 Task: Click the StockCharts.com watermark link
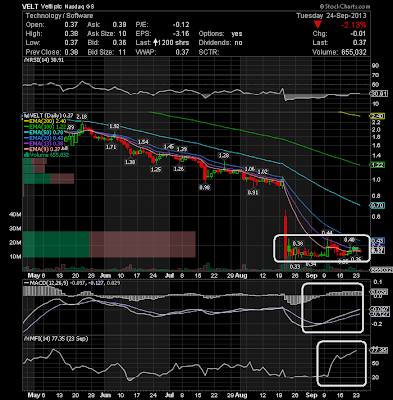coord(345,6)
